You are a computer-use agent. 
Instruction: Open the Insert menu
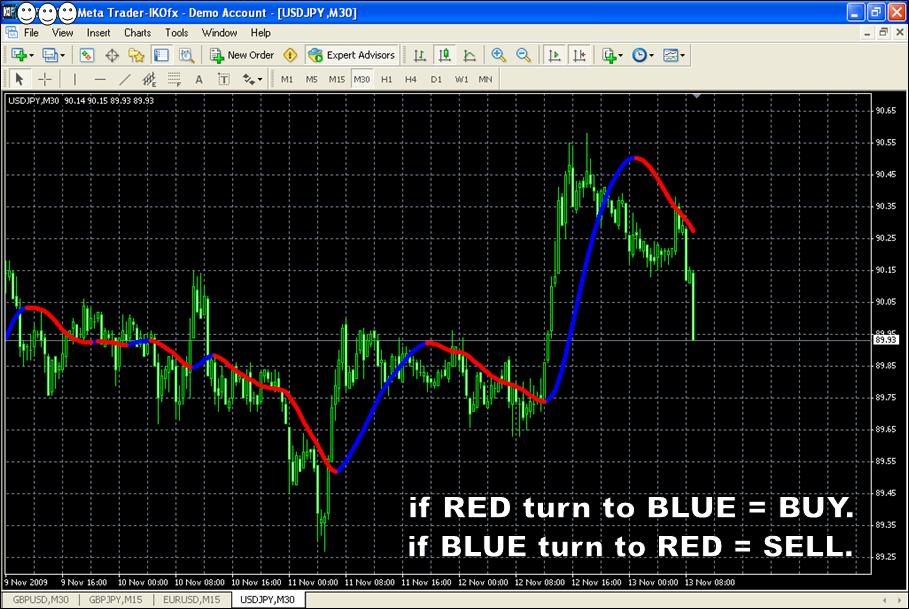click(98, 33)
